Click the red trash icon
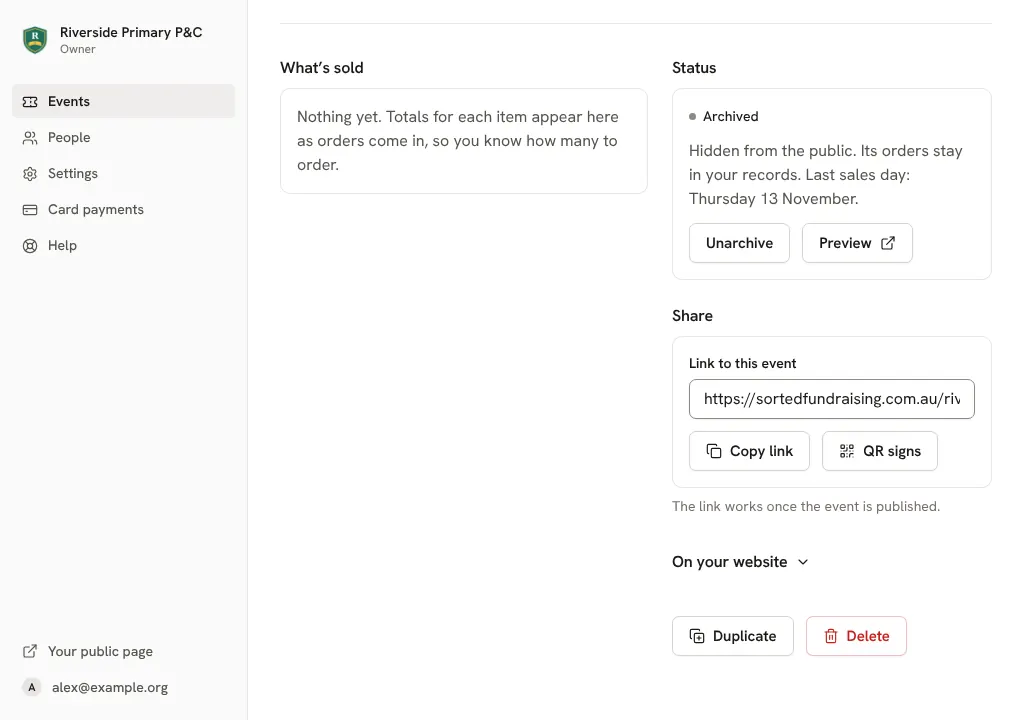The width and height of the screenshot is (1024, 720). pyautogui.click(x=831, y=636)
